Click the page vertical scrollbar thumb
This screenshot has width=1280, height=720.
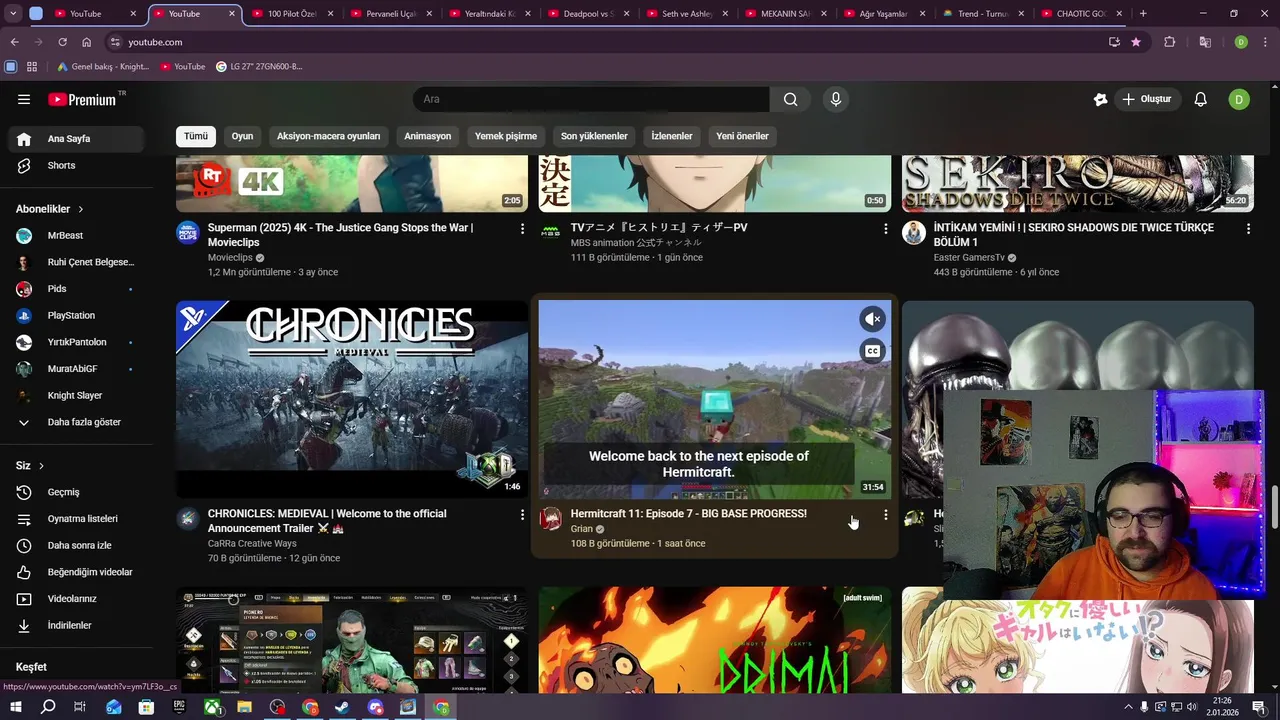(x=1274, y=508)
